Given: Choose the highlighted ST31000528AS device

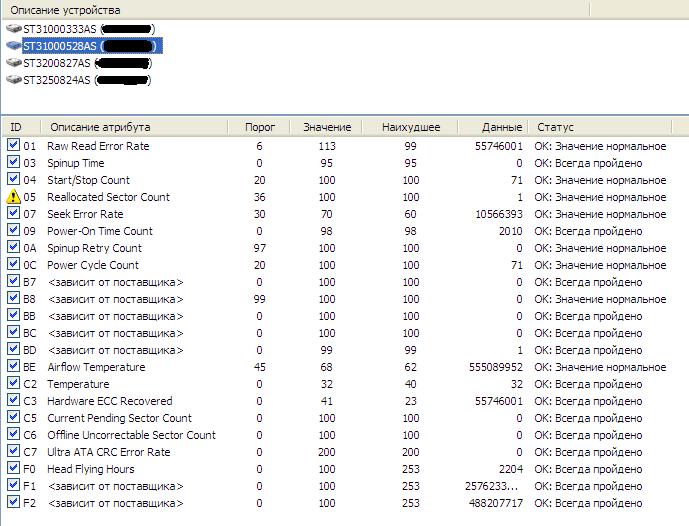Looking at the screenshot, I should click(93, 46).
